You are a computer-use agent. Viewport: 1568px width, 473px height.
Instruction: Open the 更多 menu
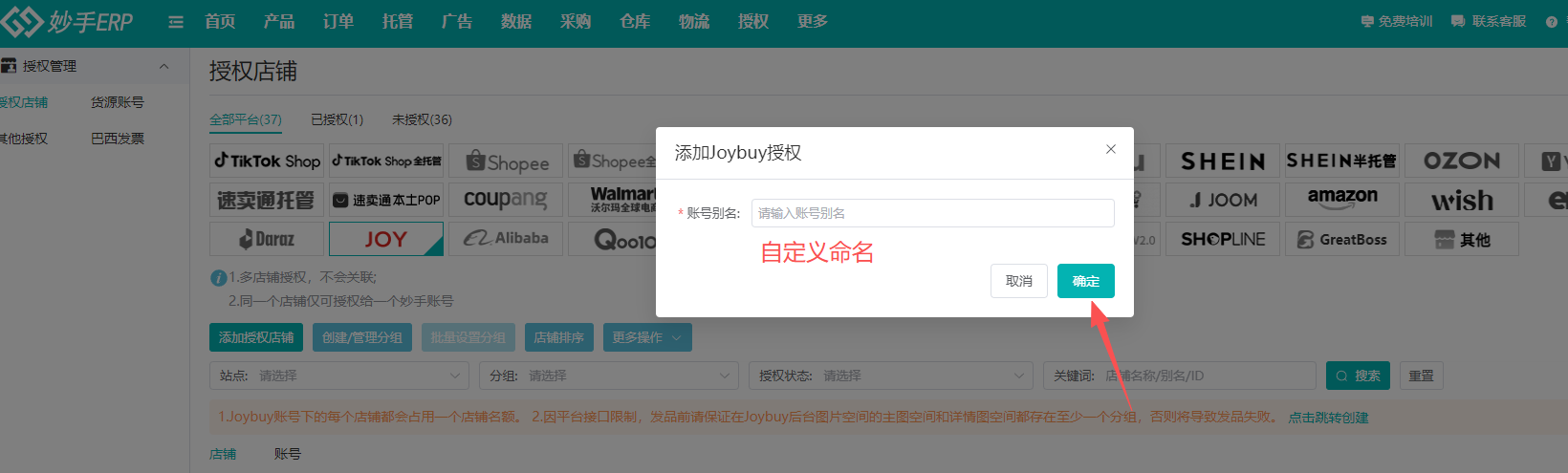pyautogui.click(x=813, y=21)
